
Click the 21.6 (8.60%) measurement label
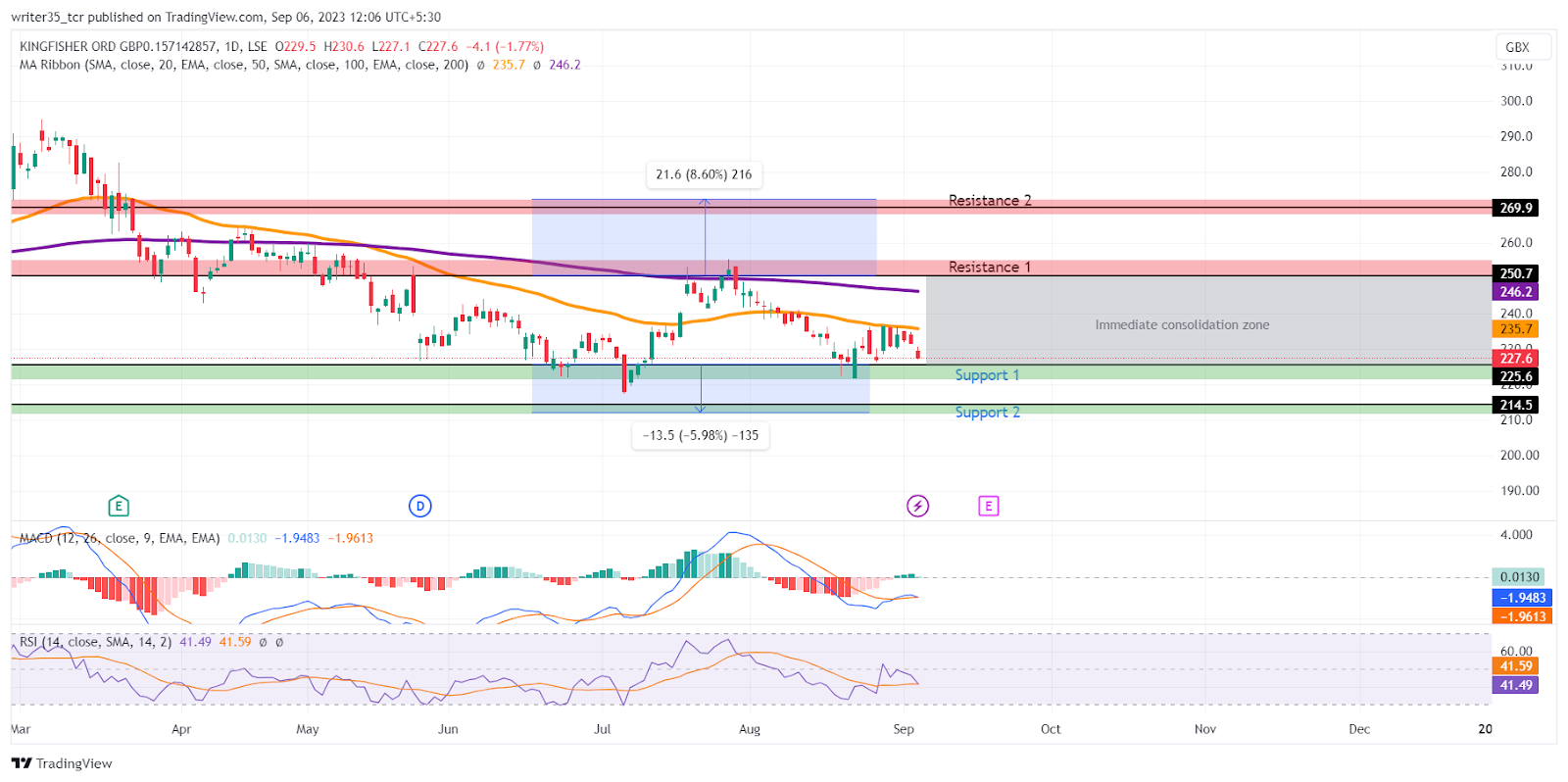[x=704, y=174]
